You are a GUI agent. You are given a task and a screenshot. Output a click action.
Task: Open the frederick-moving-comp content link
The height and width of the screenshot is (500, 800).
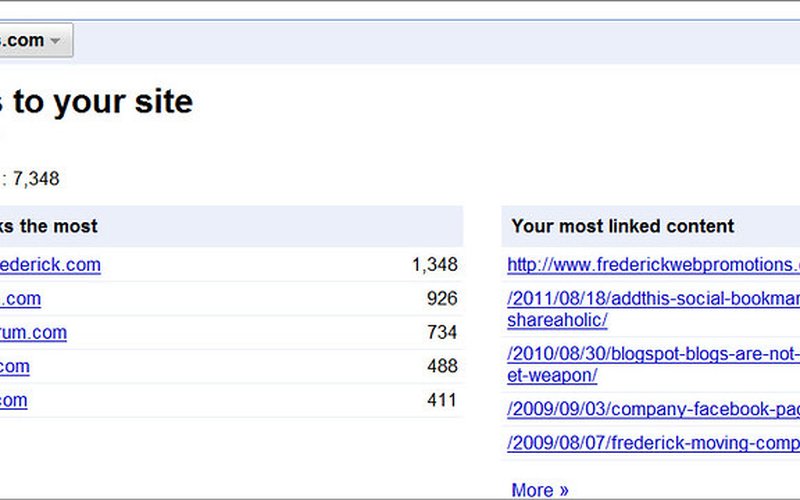pyautogui.click(x=654, y=443)
